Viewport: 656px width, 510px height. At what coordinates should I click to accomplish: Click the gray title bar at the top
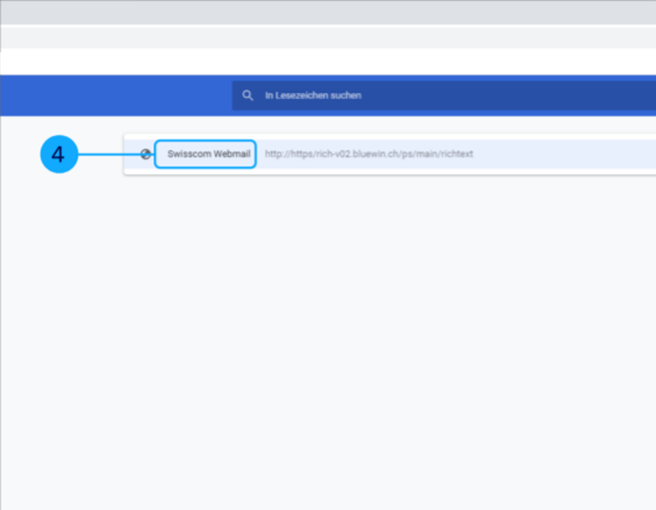click(328, 12)
